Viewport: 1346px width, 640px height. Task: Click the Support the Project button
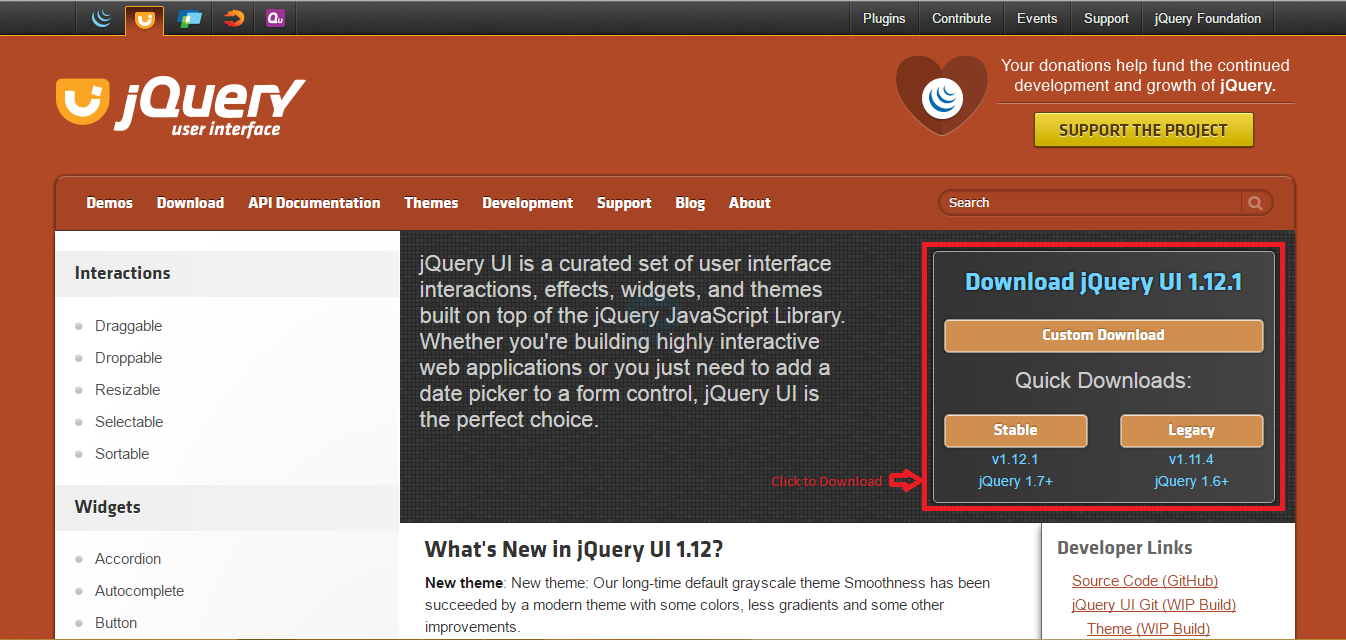pos(1143,130)
